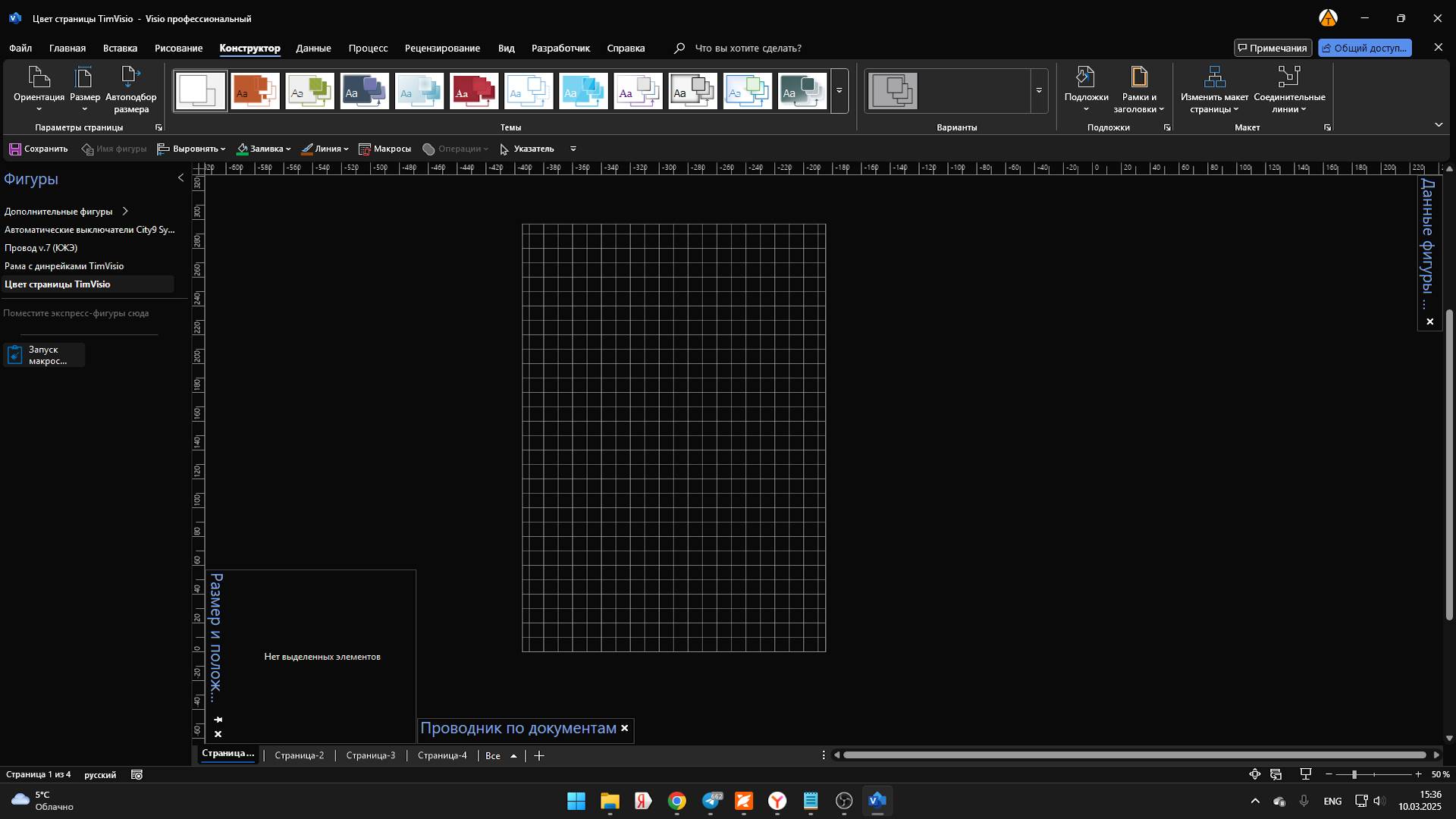Click the Общий доступ share button

(1364, 48)
